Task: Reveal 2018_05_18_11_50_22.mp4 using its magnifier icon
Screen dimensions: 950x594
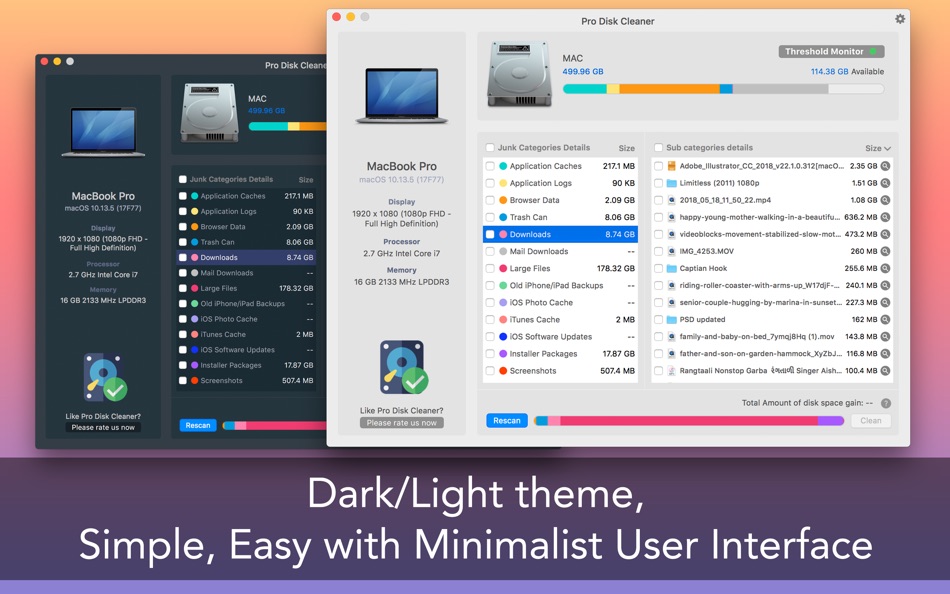Action: click(x=885, y=200)
